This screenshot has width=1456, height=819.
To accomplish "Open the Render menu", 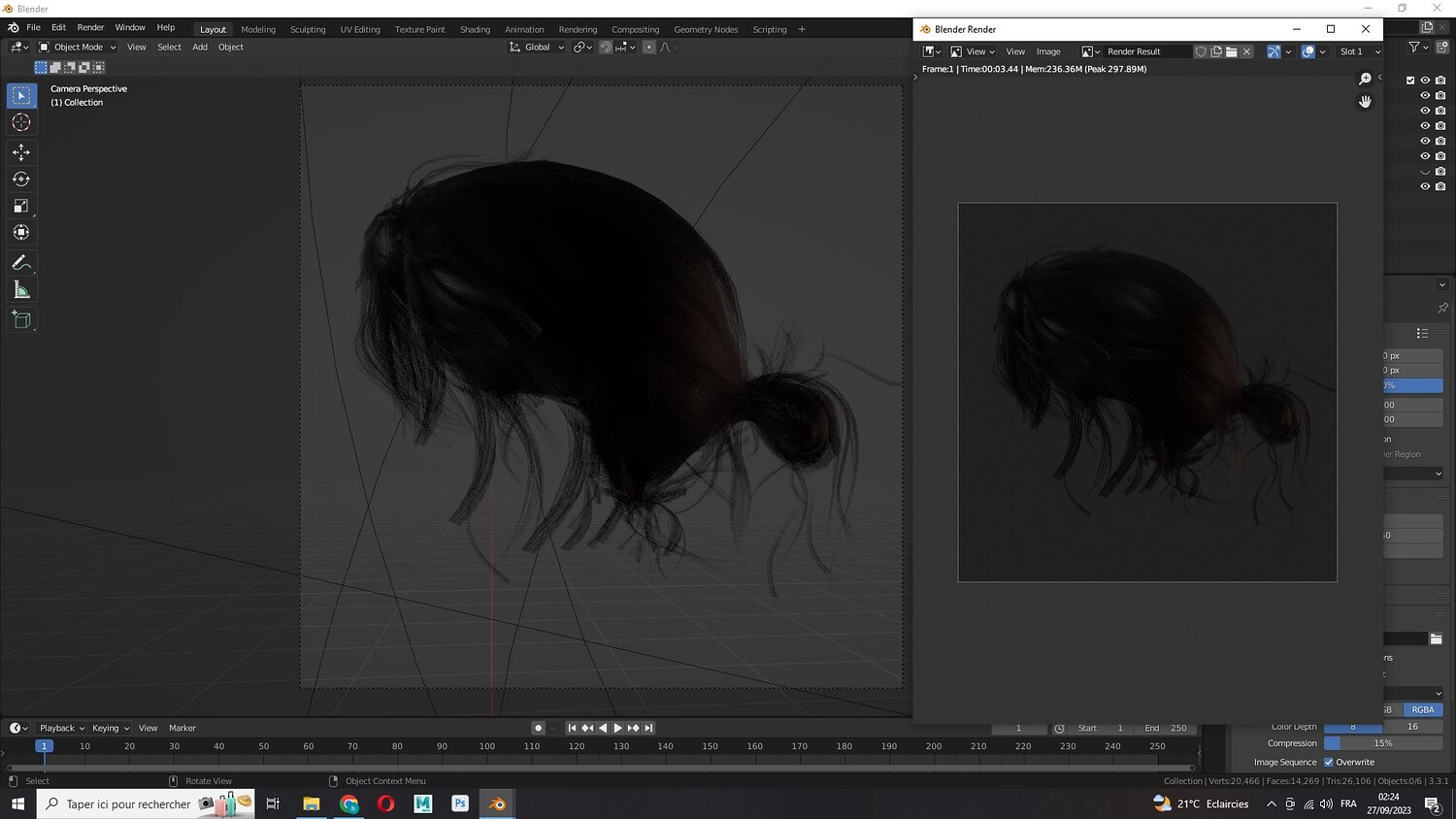I will (90, 27).
